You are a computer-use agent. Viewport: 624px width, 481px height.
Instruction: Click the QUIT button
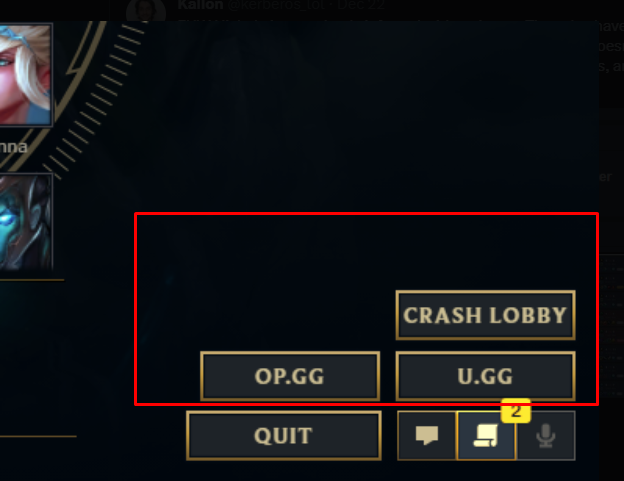(x=284, y=436)
